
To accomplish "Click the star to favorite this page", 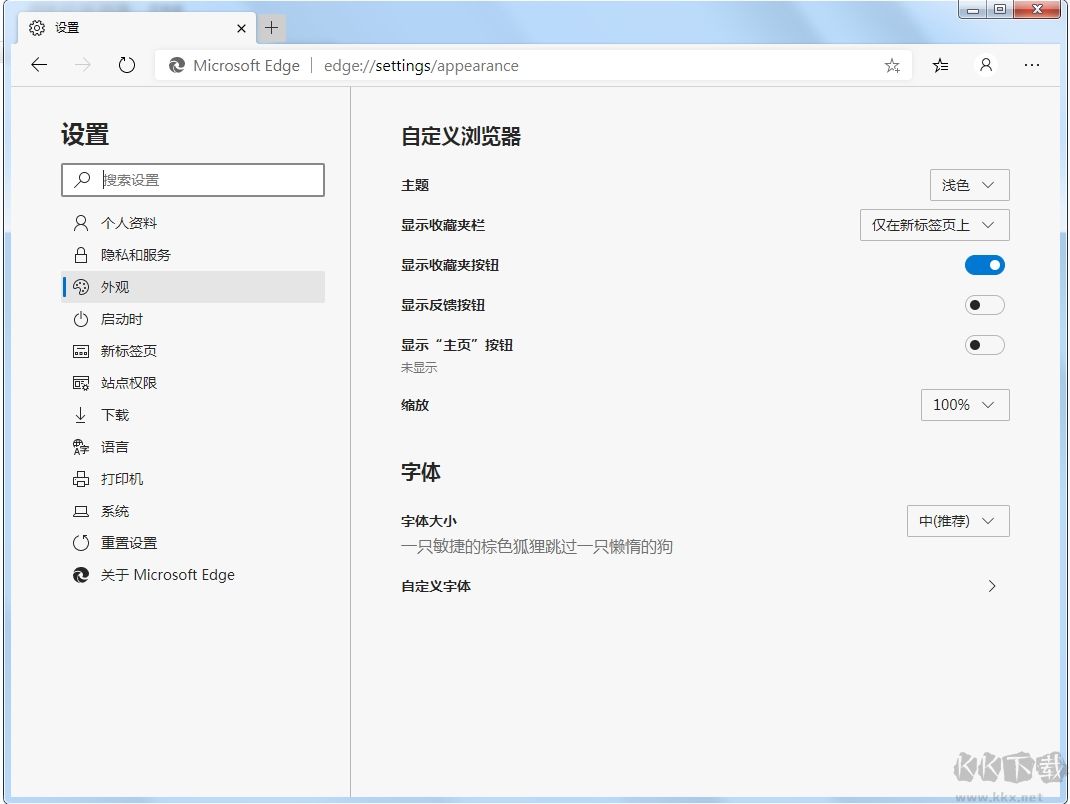I will pyautogui.click(x=892, y=66).
